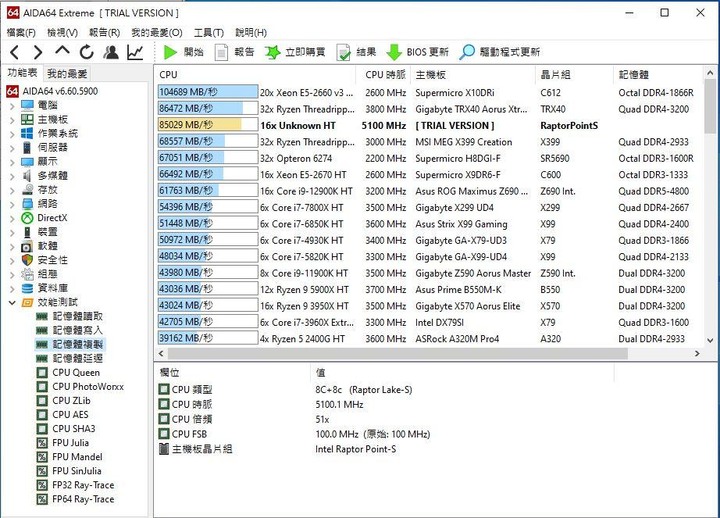Select AIDA64 v6.60.5900 root tree node

coord(52,91)
